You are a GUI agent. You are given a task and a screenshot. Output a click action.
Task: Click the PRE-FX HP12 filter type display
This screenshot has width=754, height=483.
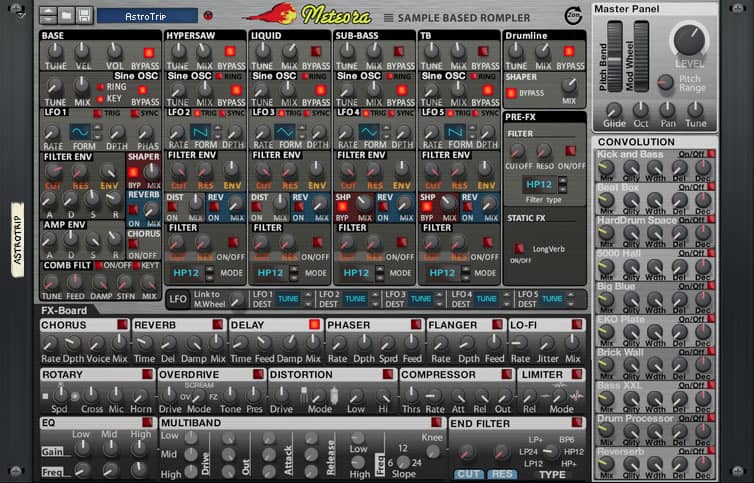(540, 185)
